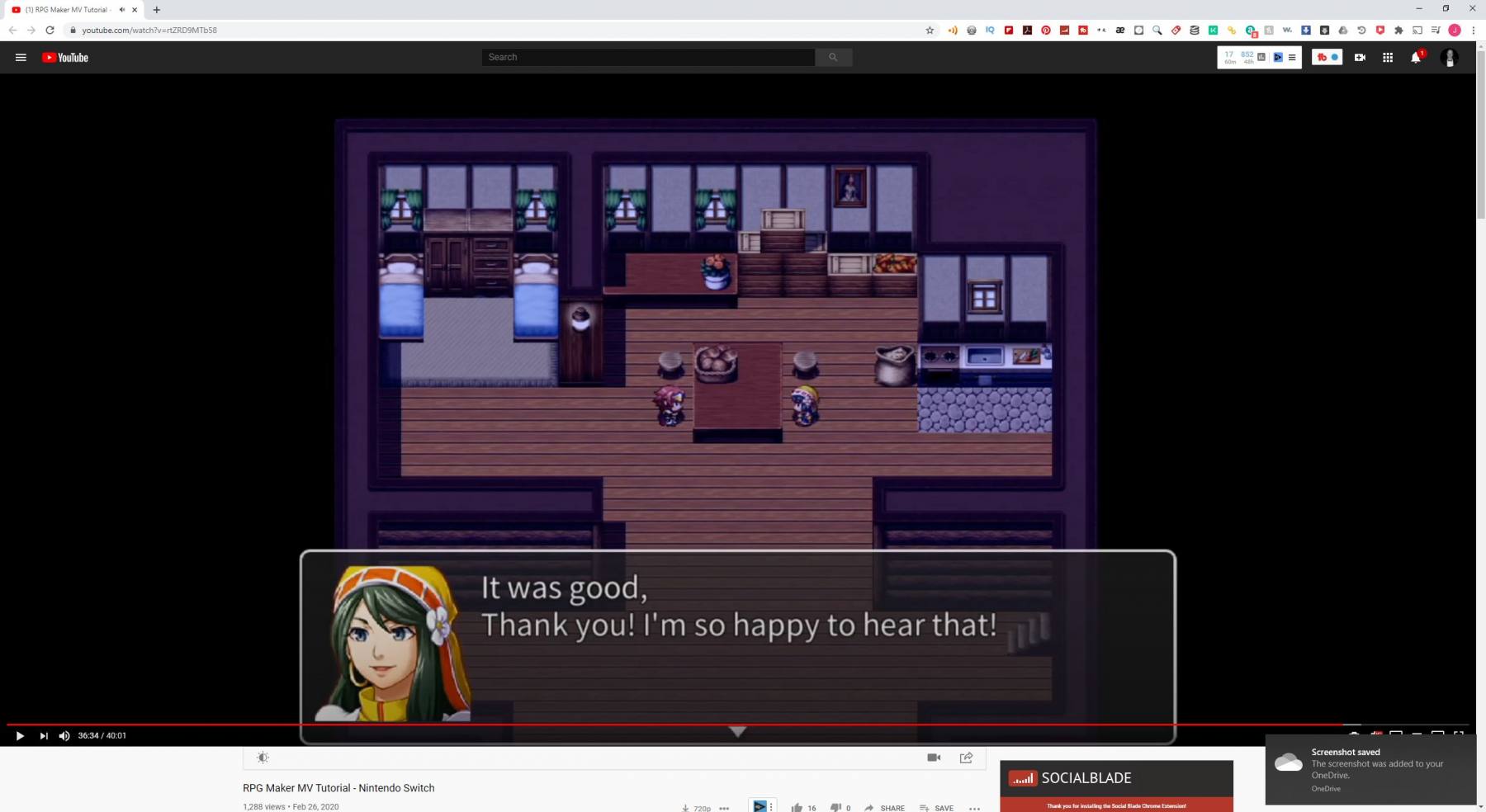Click the Pinterest extension icon
The image size is (1486, 812).
coord(1046,31)
